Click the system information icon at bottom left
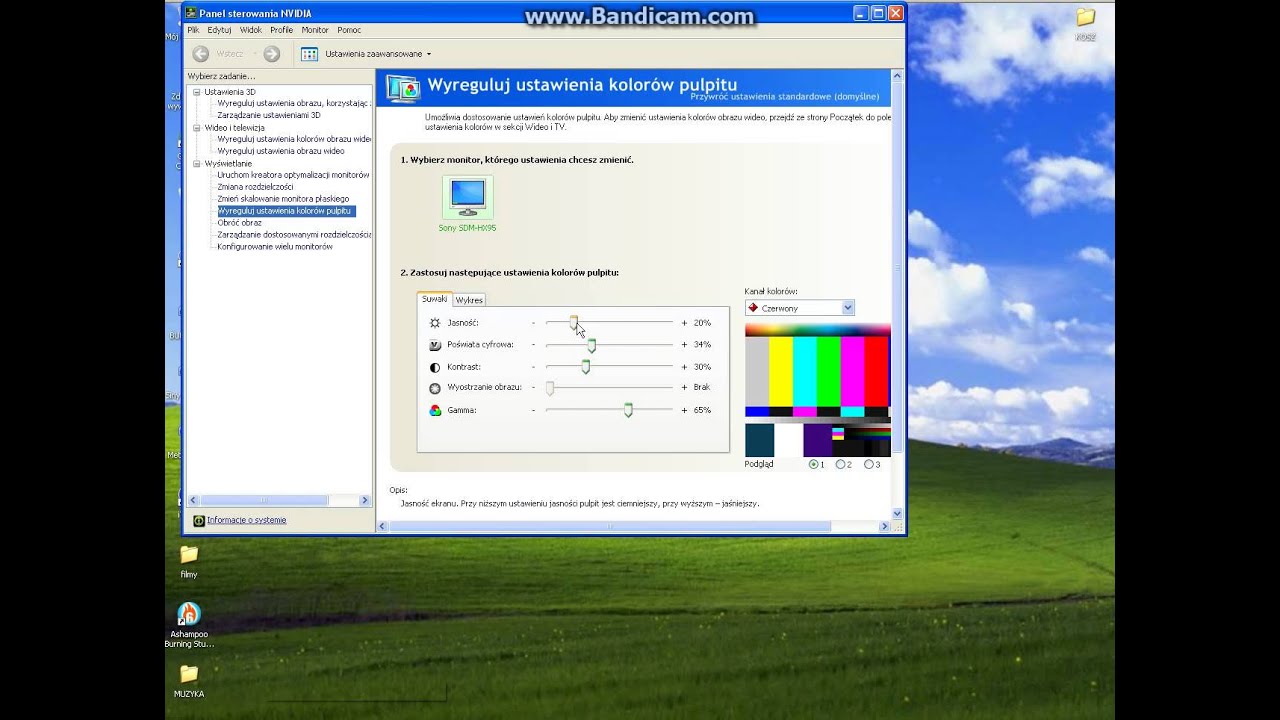The image size is (1280, 720). 199,520
